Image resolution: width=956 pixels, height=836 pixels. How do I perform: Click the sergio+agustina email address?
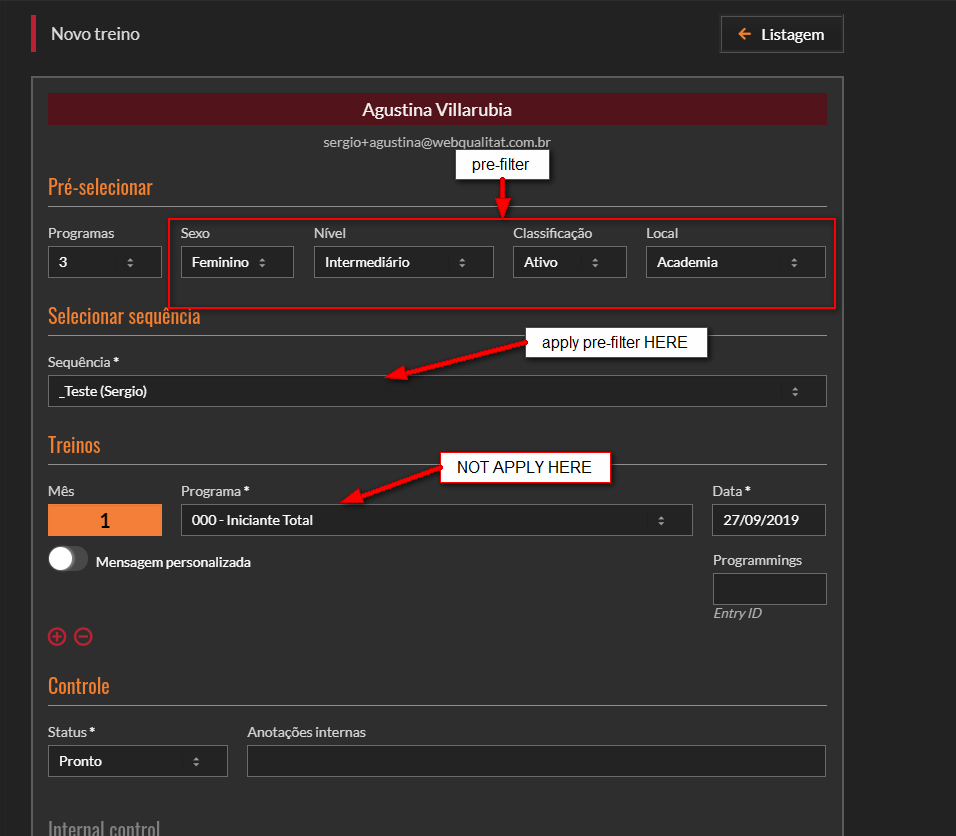437,143
